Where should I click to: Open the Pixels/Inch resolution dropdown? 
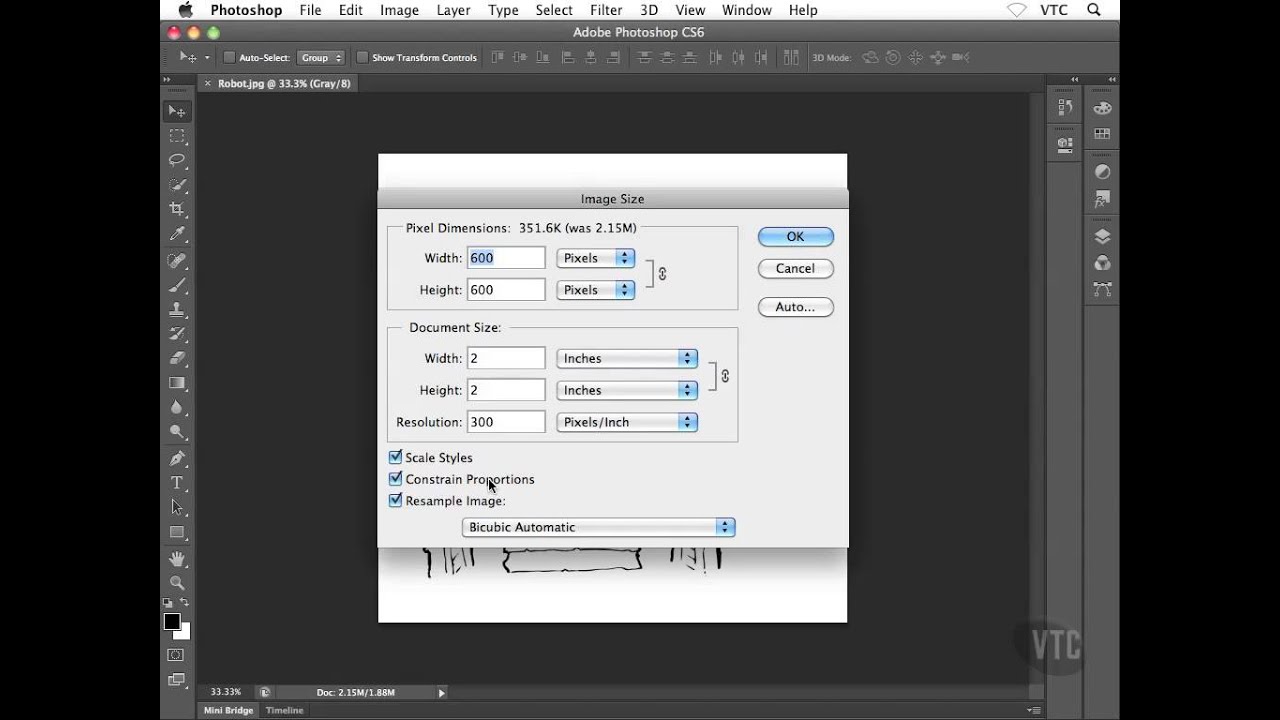627,422
